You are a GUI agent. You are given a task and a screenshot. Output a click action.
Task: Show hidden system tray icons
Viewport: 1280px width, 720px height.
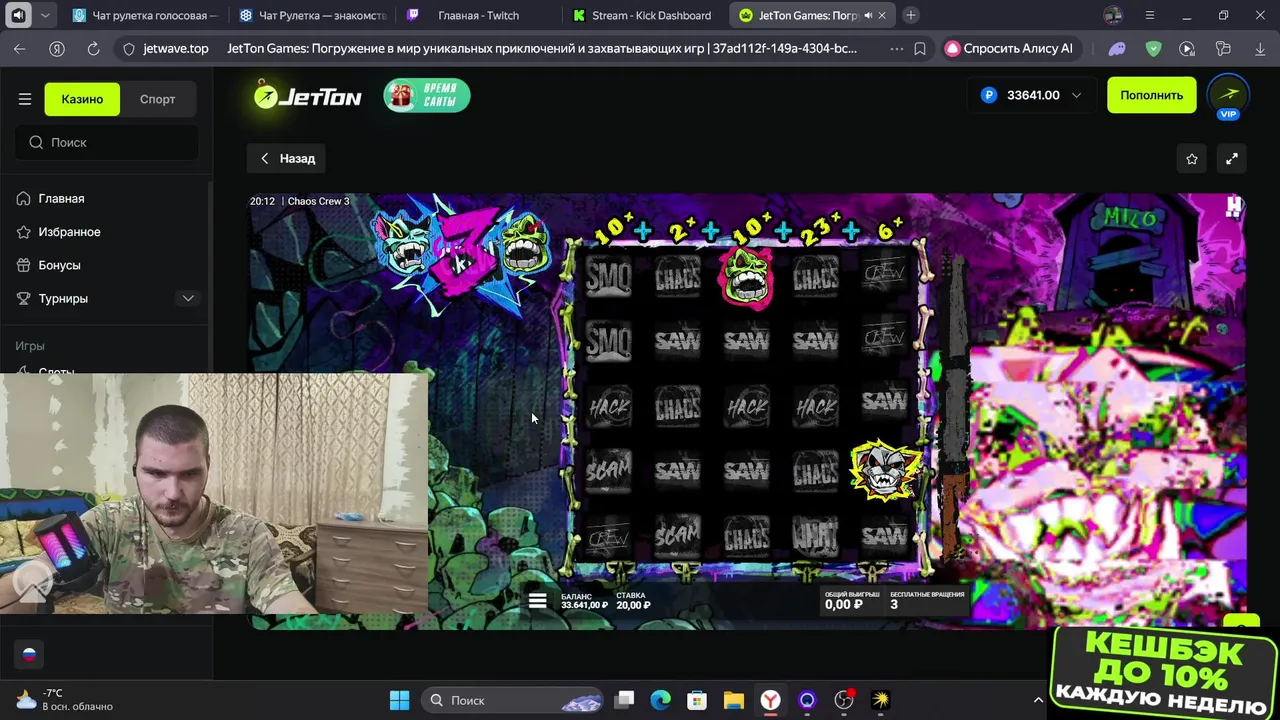pos(1038,700)
